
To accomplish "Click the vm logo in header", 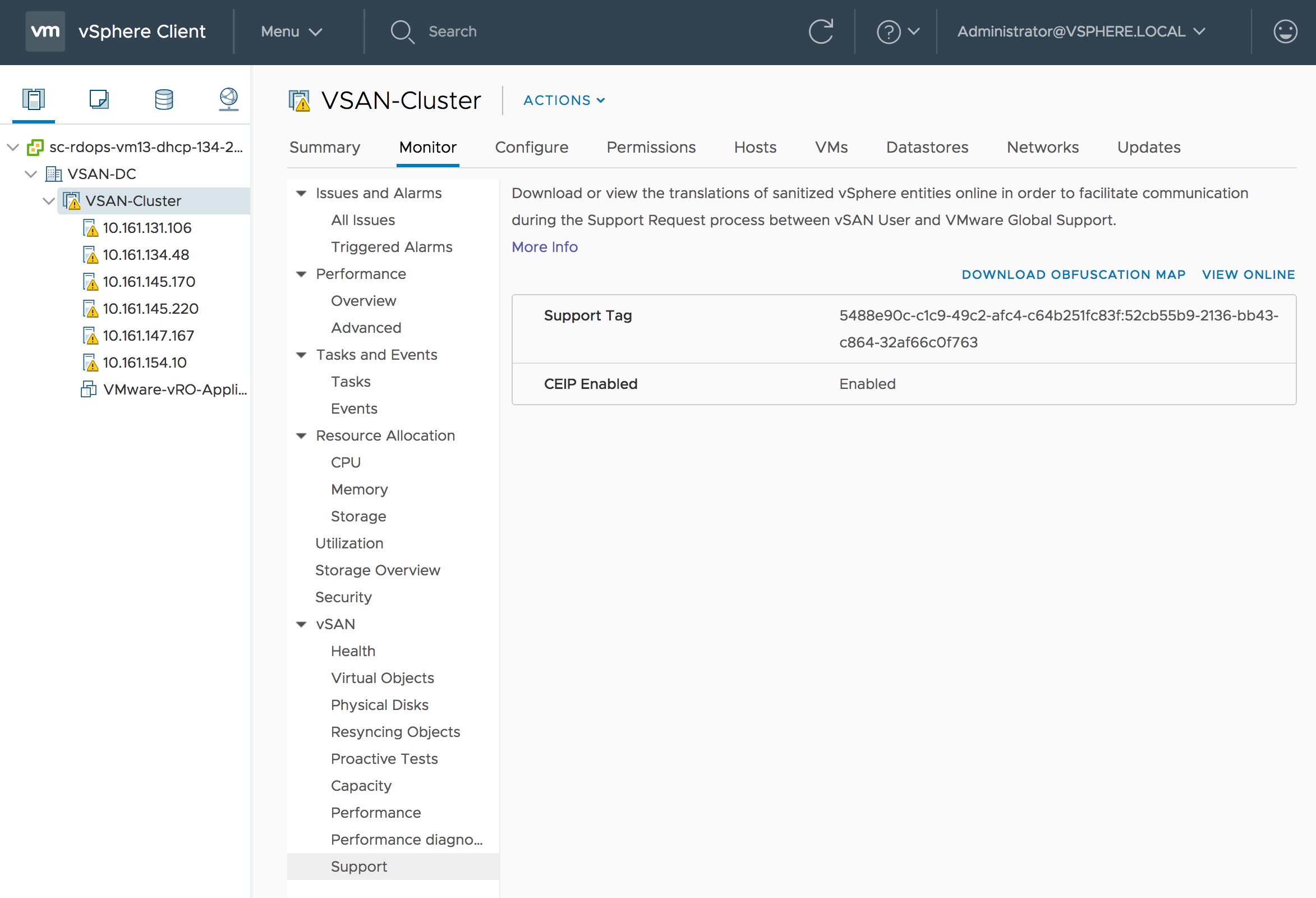I will [x=45, y=31].
